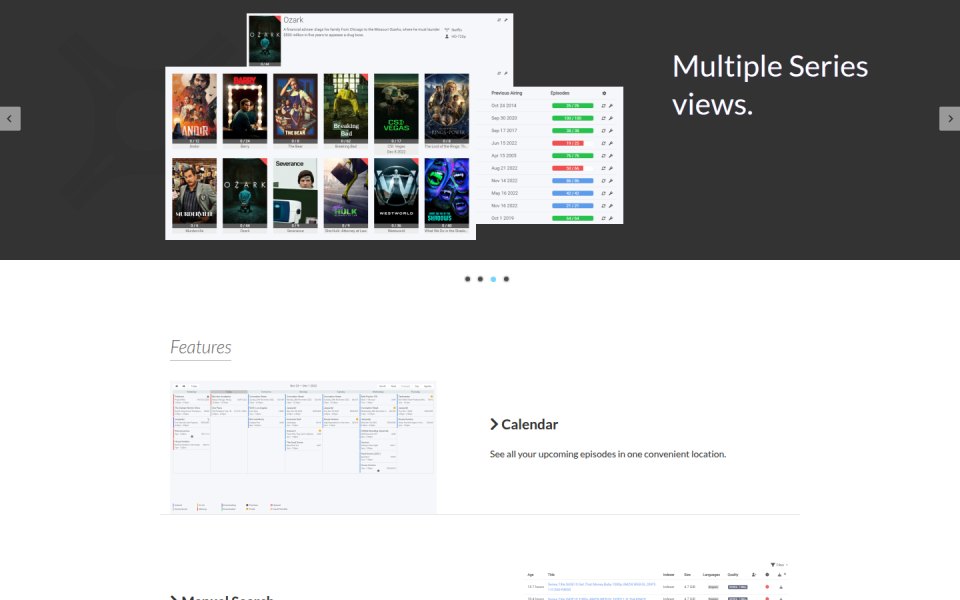Click refresh icon on the May 16 2022 row

pyautogui.click(x=604, y=193)
